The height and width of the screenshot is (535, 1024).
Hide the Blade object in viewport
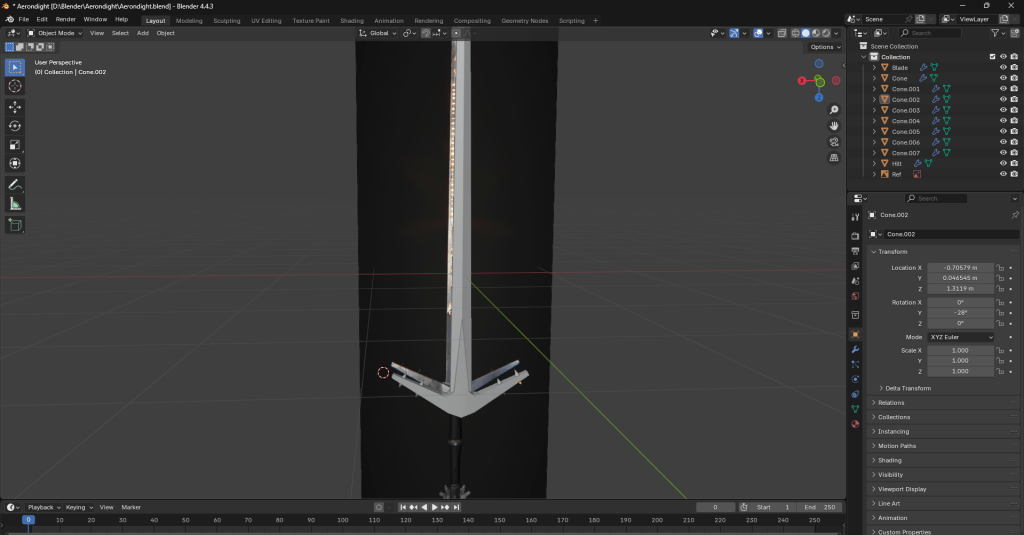tap(1003, 68)
